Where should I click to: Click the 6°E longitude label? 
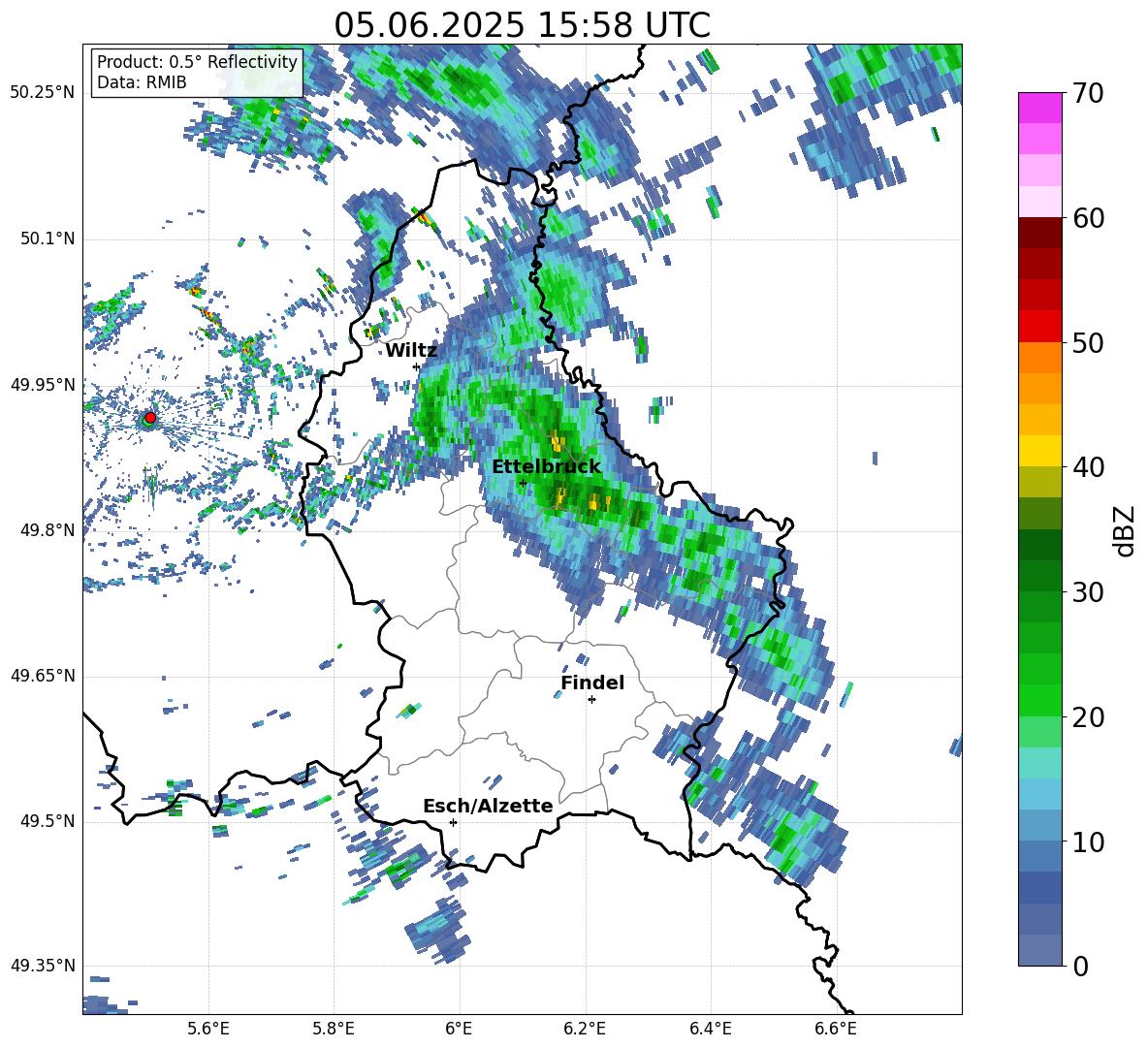pyautogui.click(x=459, y=1029)
